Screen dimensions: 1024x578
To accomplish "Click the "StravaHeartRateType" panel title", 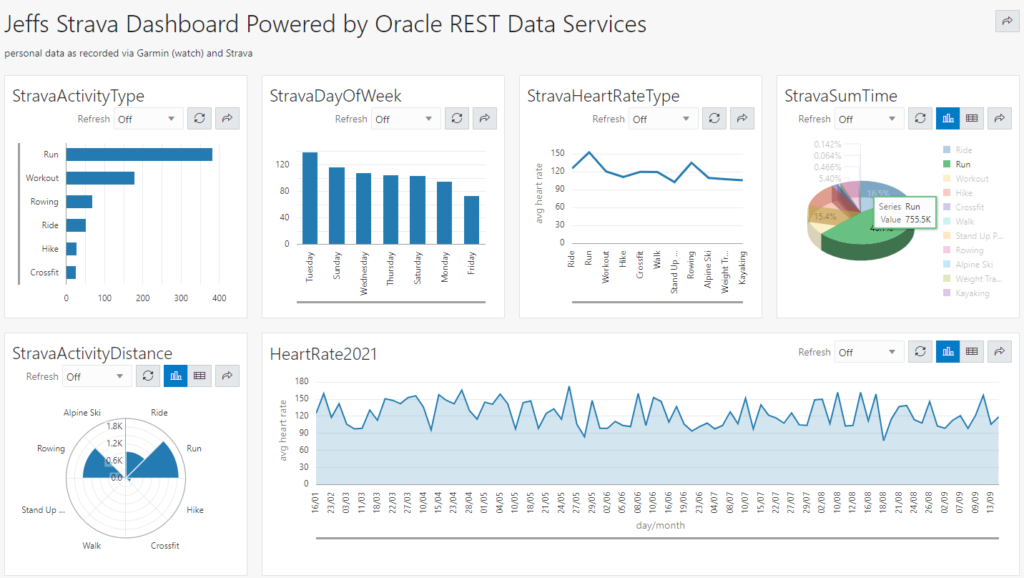I will coord(603,95).
